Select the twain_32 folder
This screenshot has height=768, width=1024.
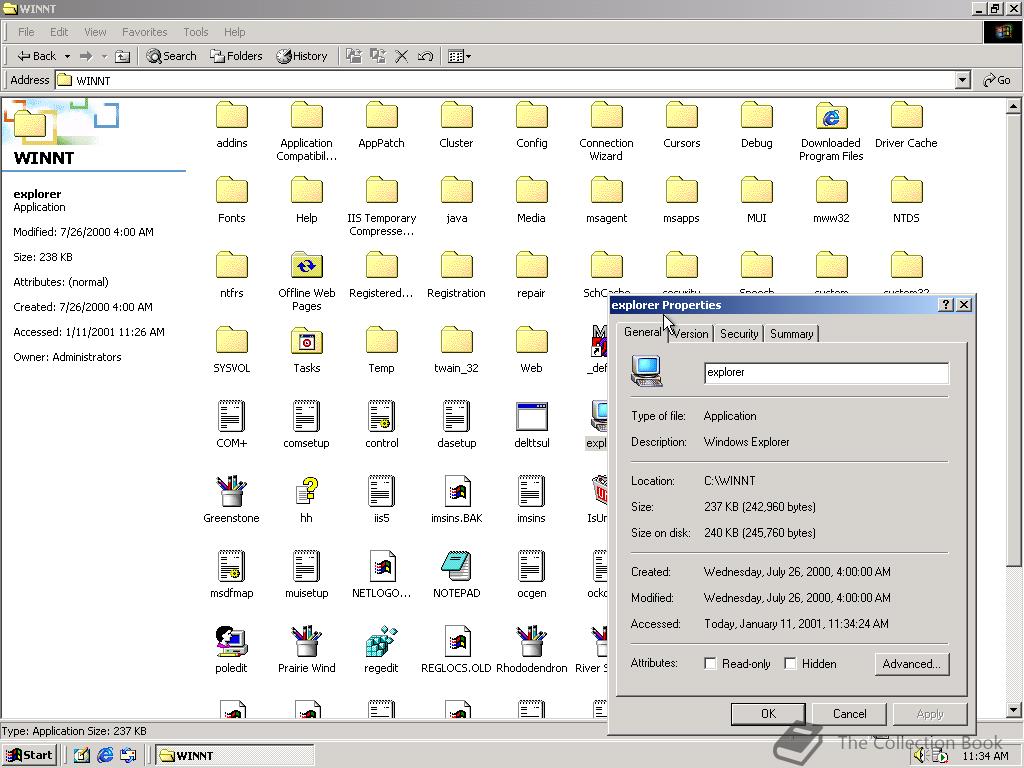point(456,342)
